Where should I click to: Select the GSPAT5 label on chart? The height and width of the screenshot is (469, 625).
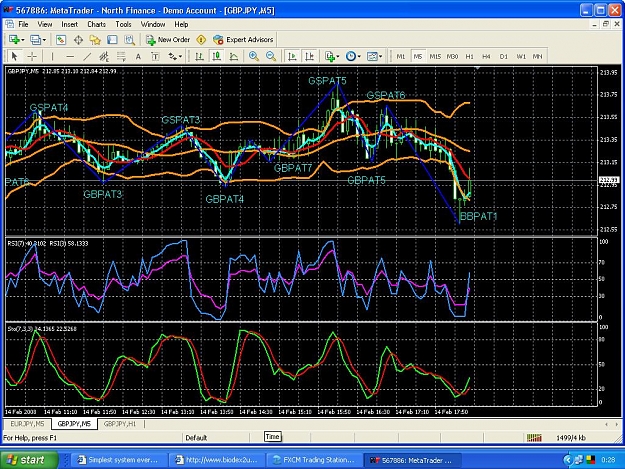pyautogui.click(x=327, y=81)
